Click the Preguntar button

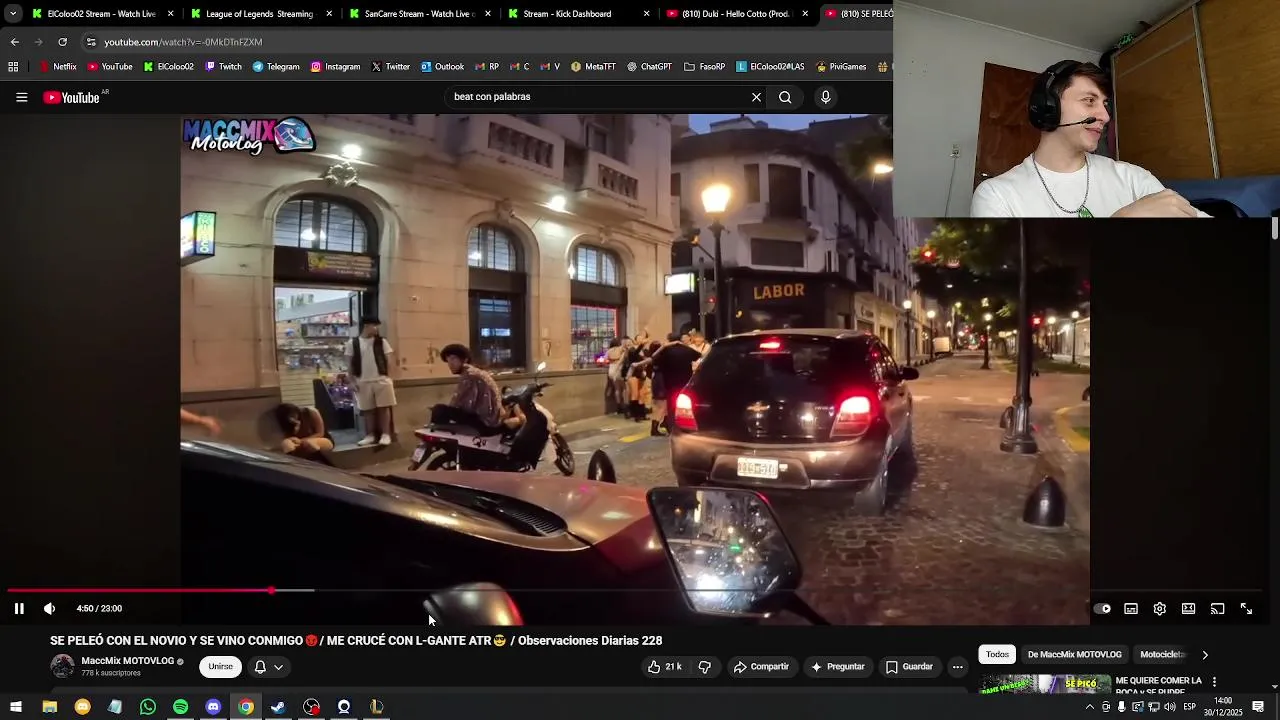point(838,667)
